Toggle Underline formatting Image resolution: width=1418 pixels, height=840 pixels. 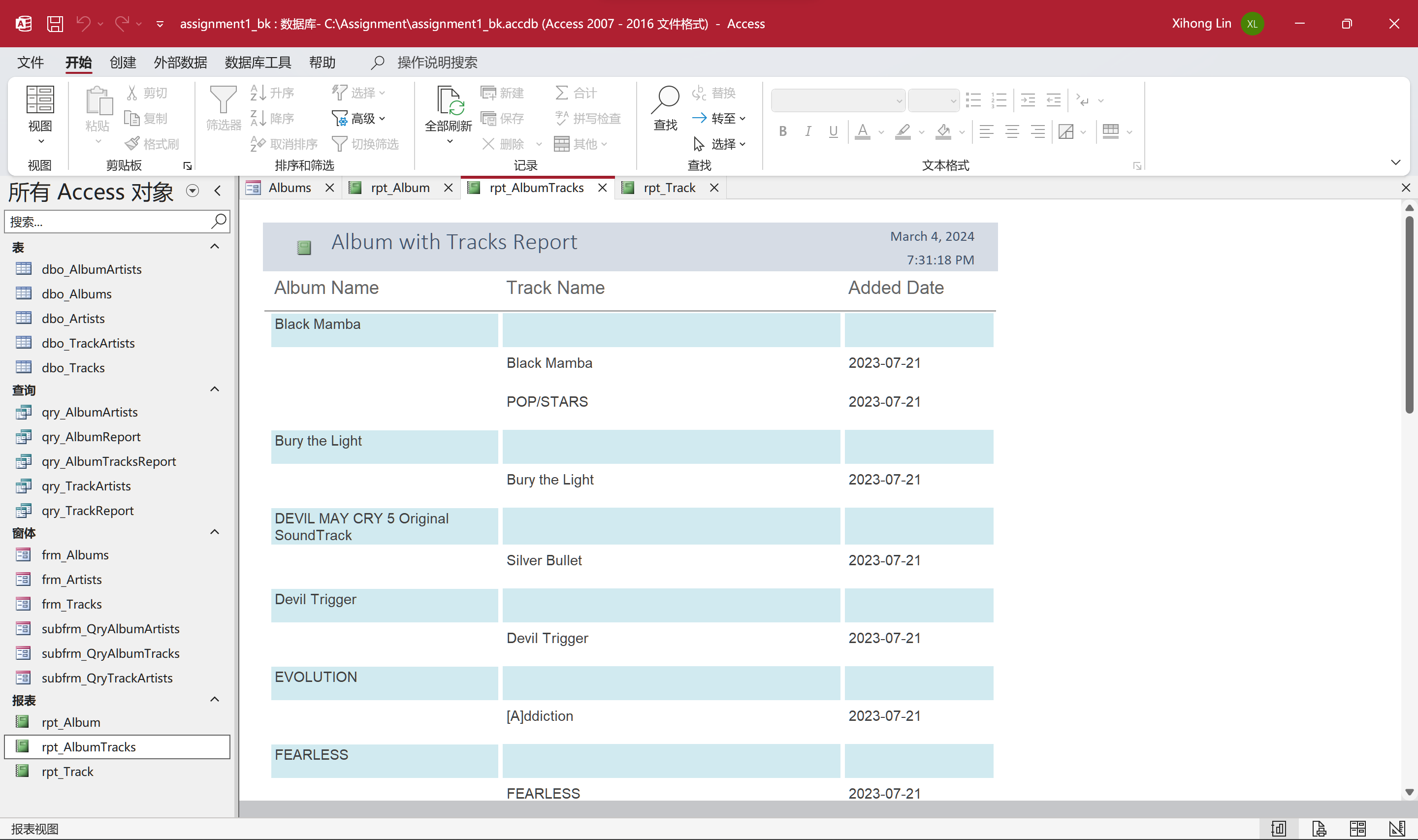click(x=833, y=131)
